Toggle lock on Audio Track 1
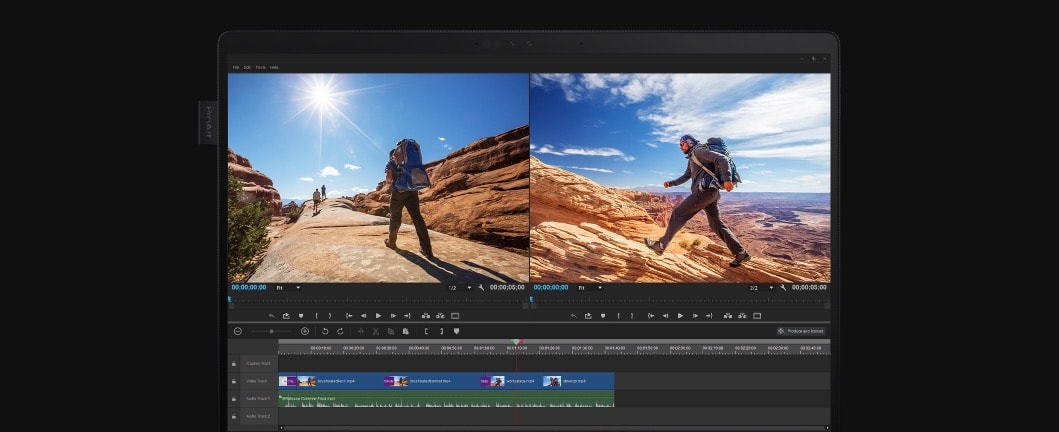The image size is (1059, 432). click(x=234, y=399)
